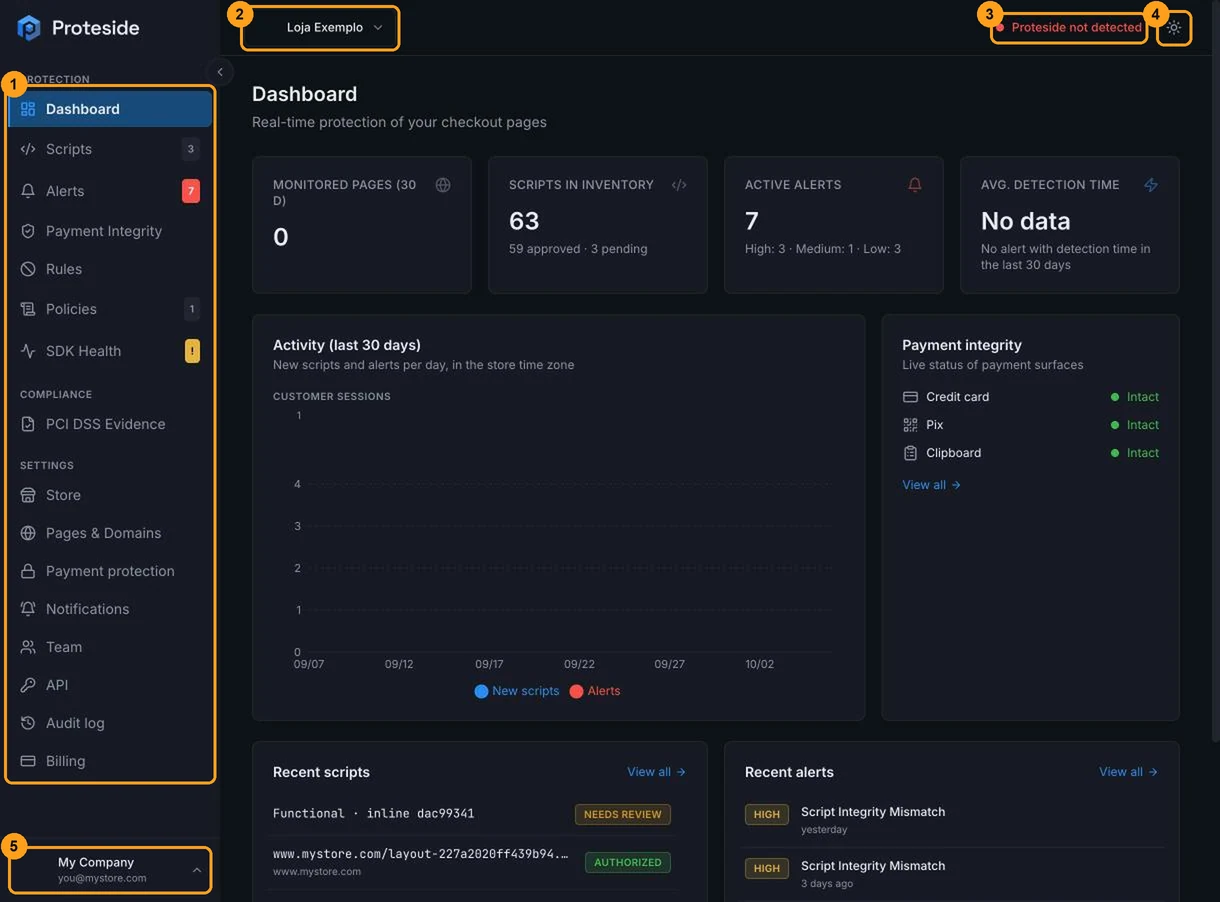Click the Team people icon
The width and height of the screenshot is (1220, 902).
(x=28, y=647)
